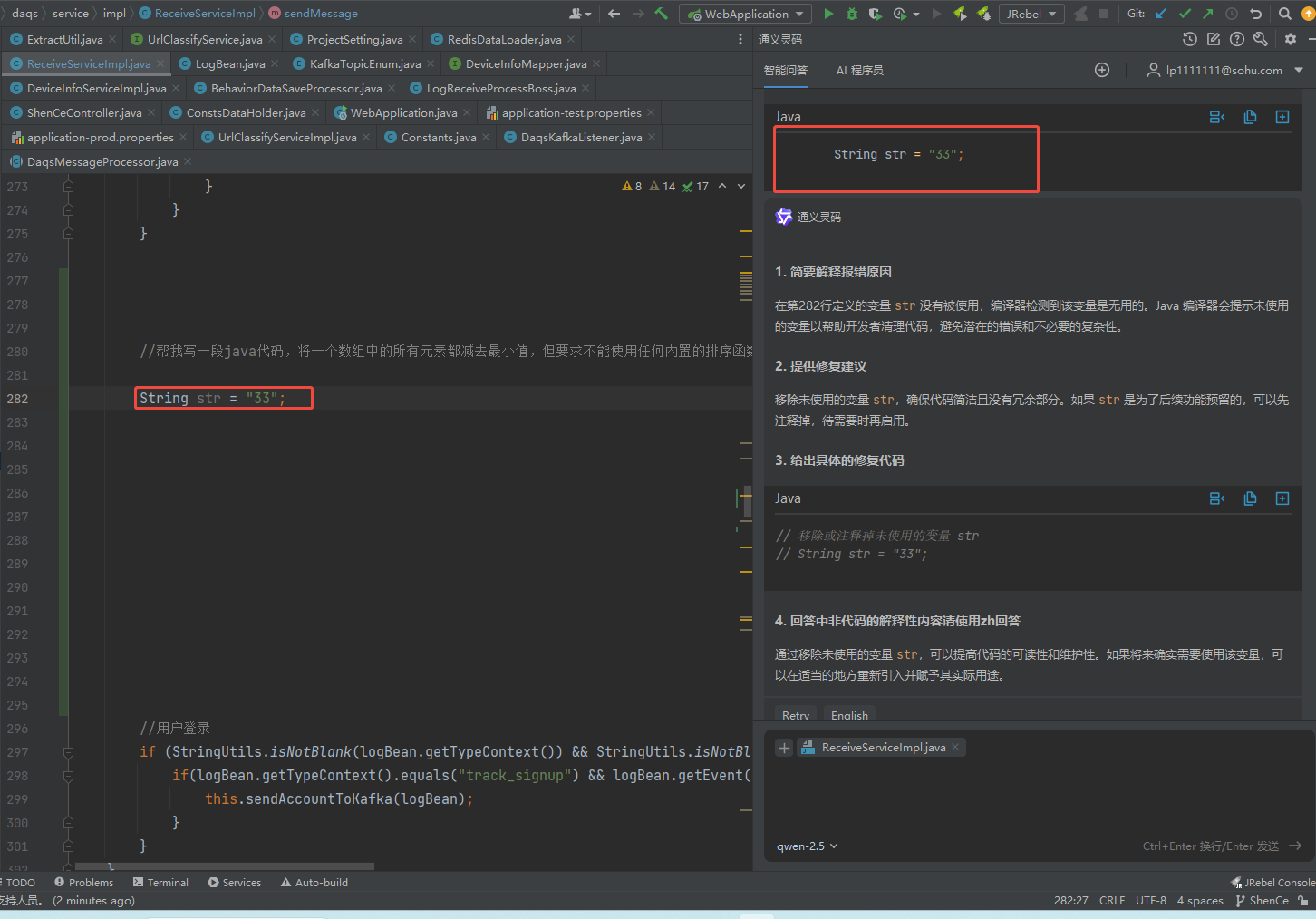Open Search Everywhere magnifier icon
1316x919 pixels.
coord(1284,14)
